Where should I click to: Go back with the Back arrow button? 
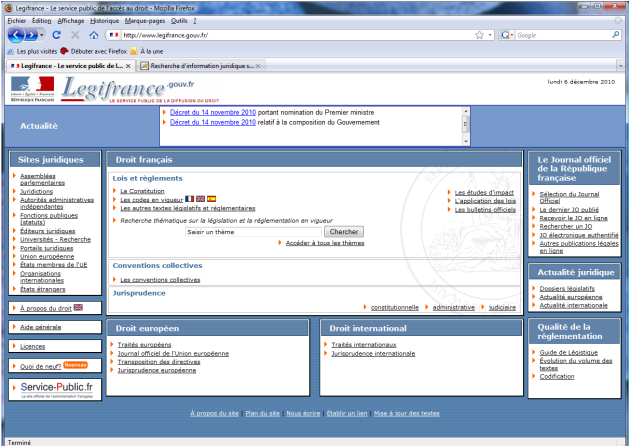pyautogui.click(x=16, y=35)
